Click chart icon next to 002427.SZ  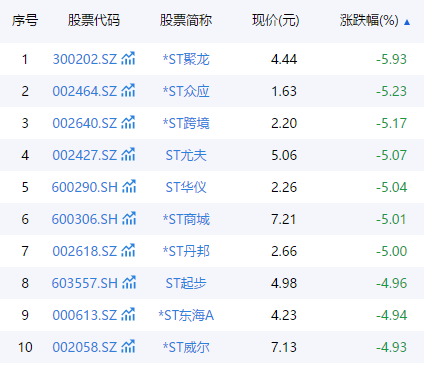(x=128, y=155)
